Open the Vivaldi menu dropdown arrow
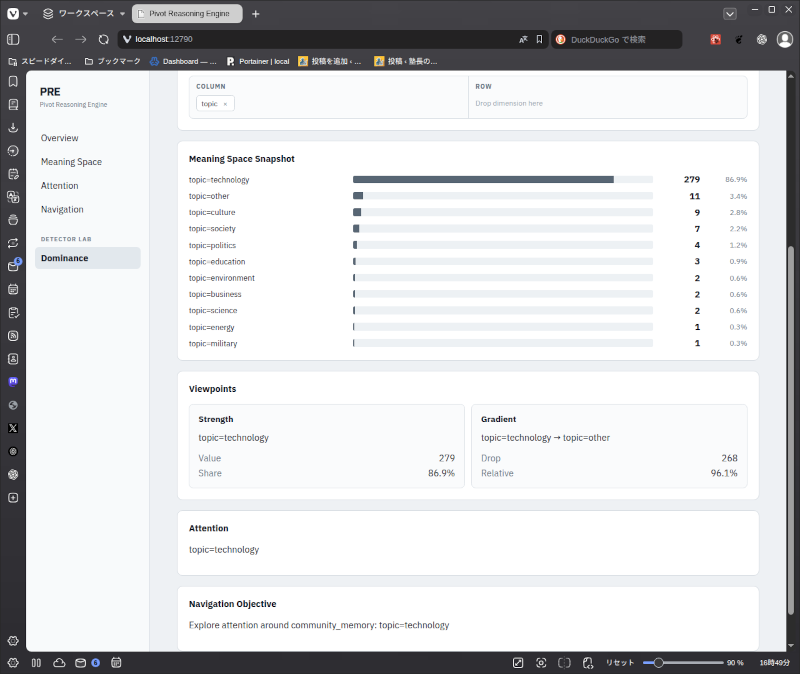The height and width of the screenshot is (674, 800). (26, 14)
